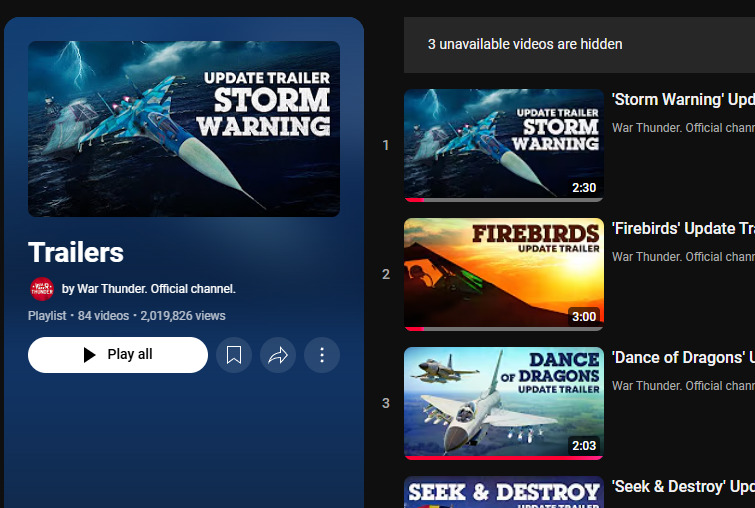Image resolution: width=755 pixels, height=508 pixels.
Task: Click playlist index number 1
Action: tap(386, 145)
